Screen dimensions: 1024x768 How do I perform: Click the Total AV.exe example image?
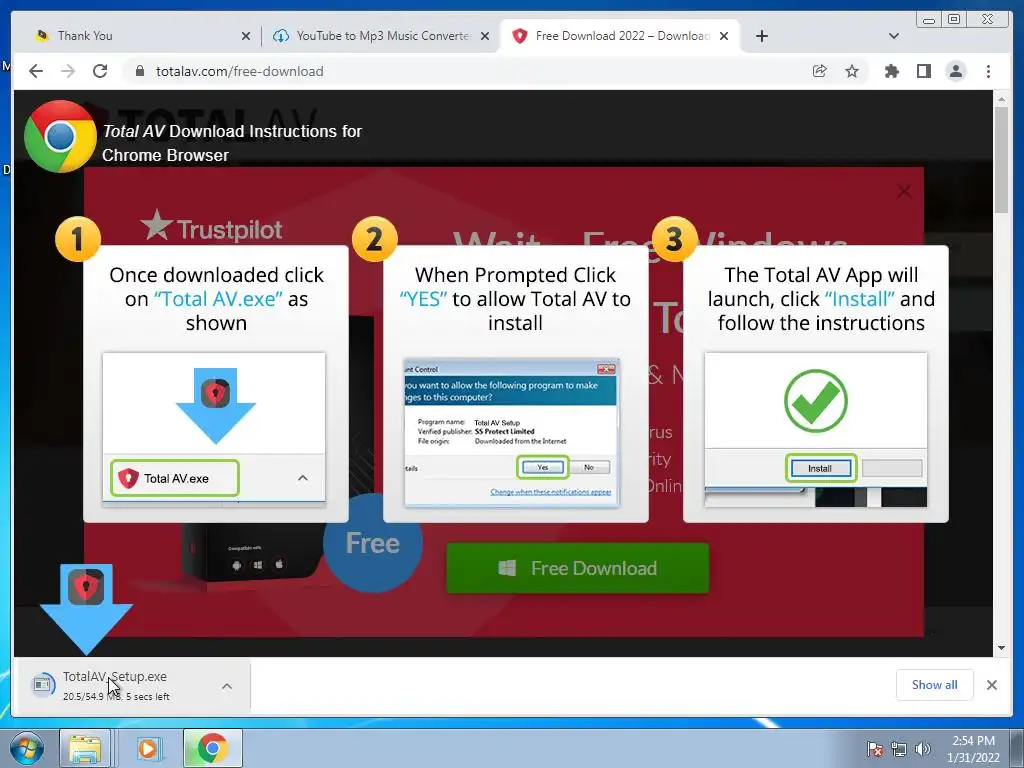pos(214,429)
